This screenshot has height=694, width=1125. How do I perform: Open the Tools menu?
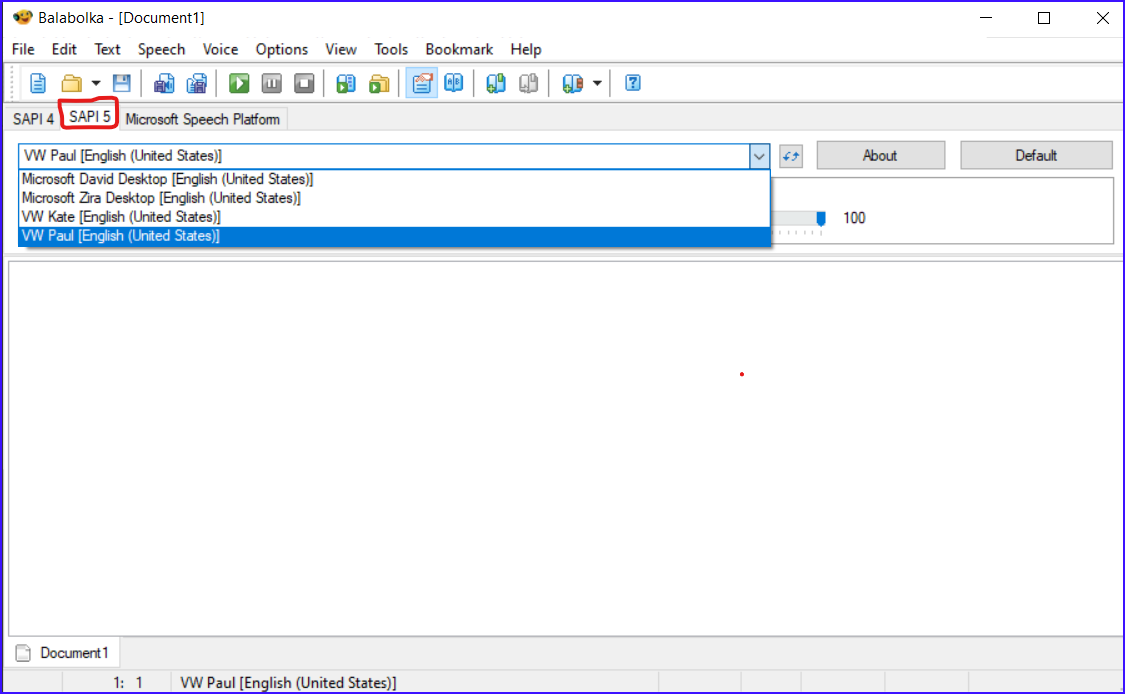coord(391,50)
